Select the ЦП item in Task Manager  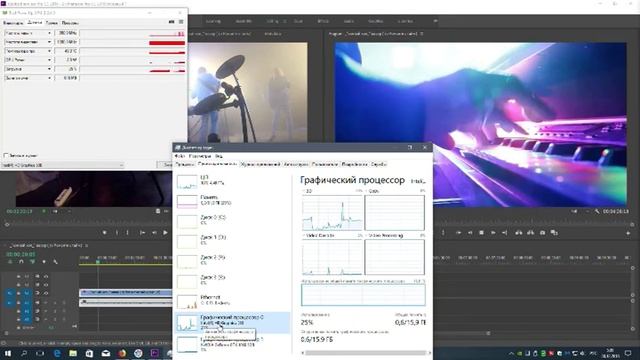tap(233, 181)
